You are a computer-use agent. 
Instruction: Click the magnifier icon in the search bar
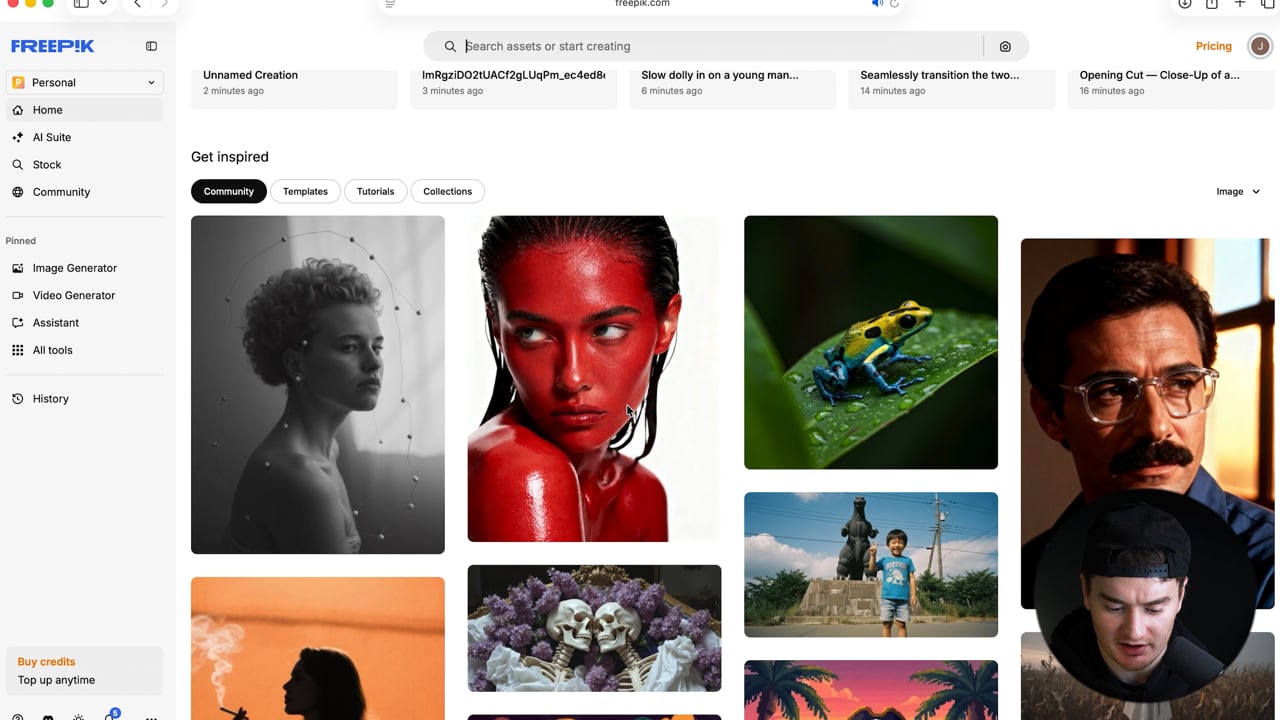tap(450, 46)
